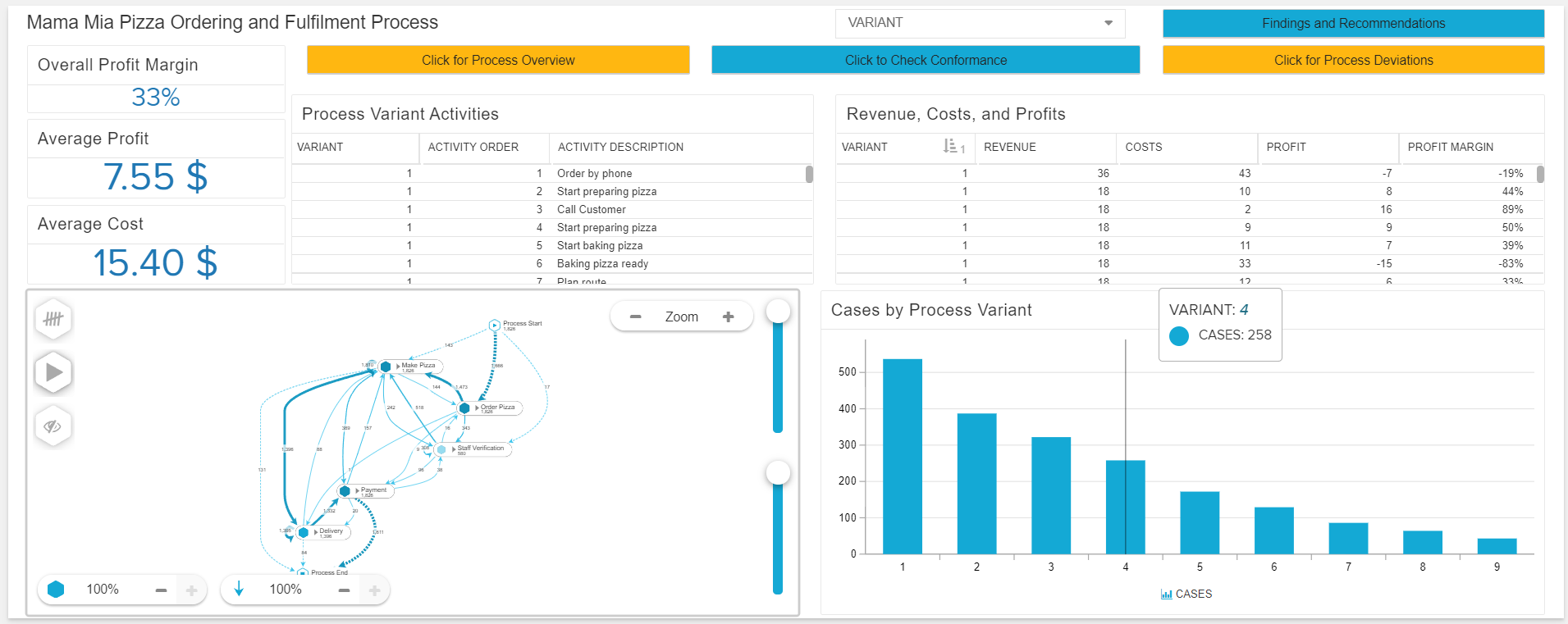Click the Process Start node icon
Viewport: 1568px width, 624px height.
[x=494, y=326]
